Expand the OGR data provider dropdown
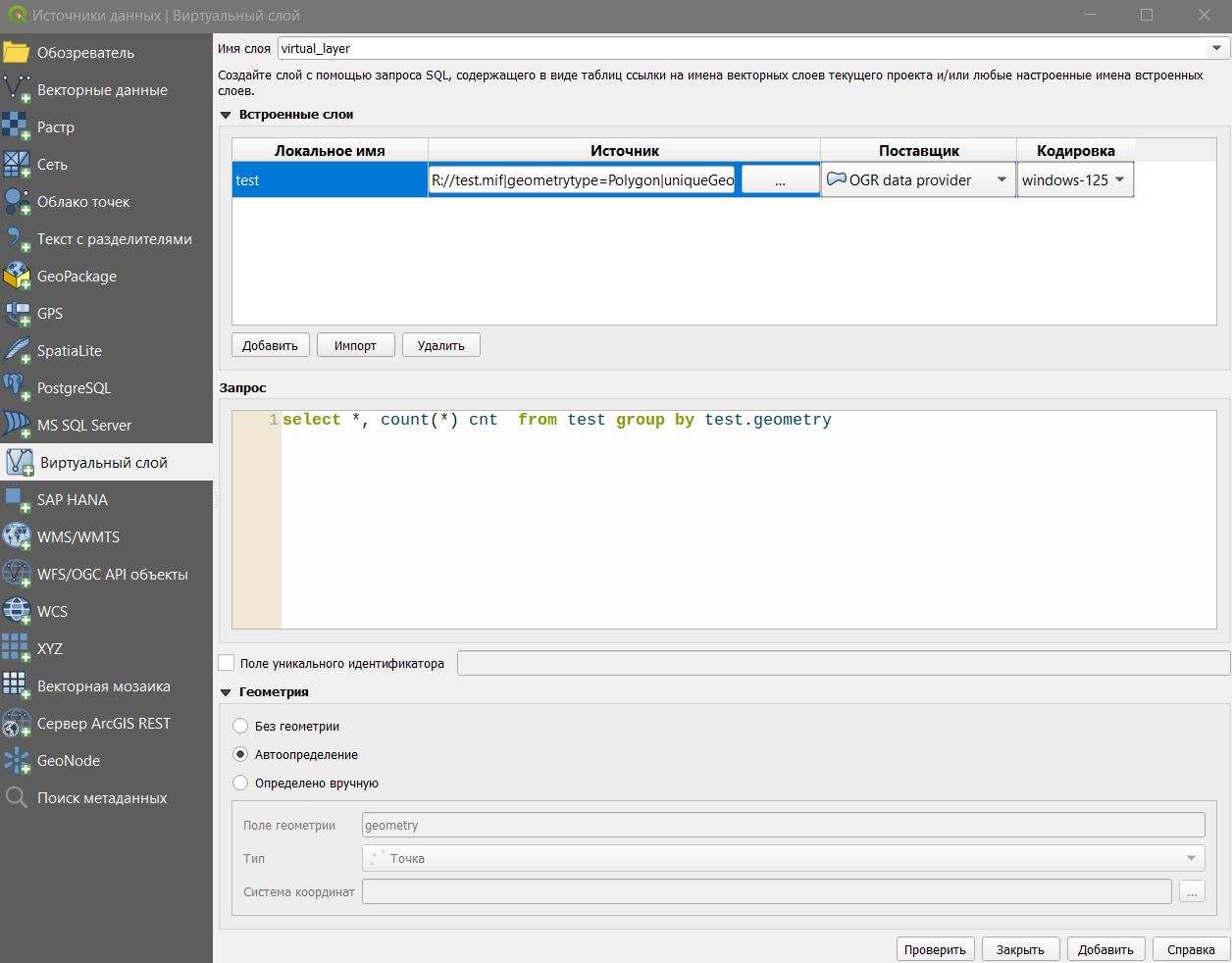Screen dimensions: 1232x963 pos(1001,180)
